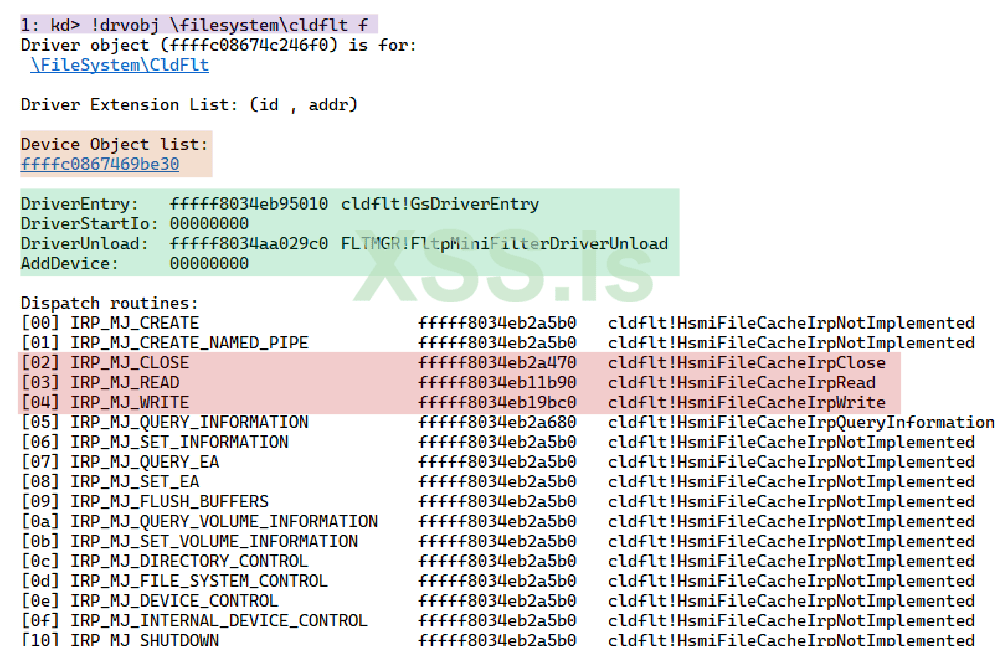Select the IRP_MJ_DIRECTORY_CONTROL row label
Screen dimensions: 1006x646
(189, 561)
